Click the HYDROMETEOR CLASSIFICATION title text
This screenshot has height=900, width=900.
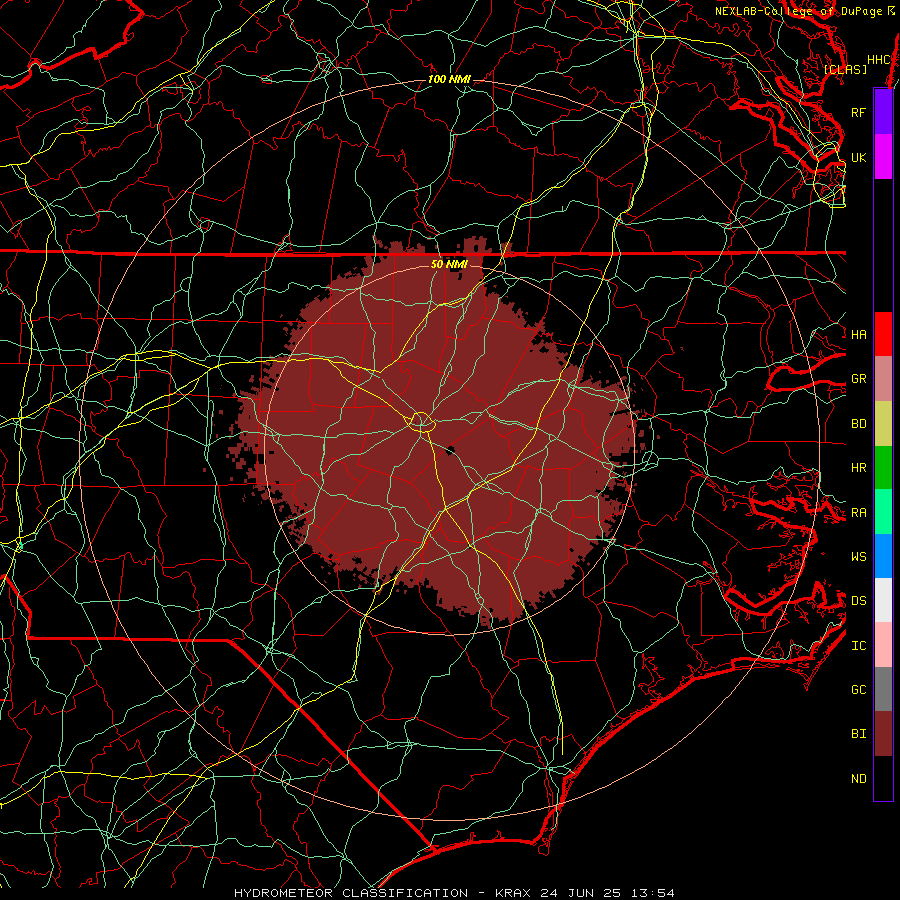351,893
